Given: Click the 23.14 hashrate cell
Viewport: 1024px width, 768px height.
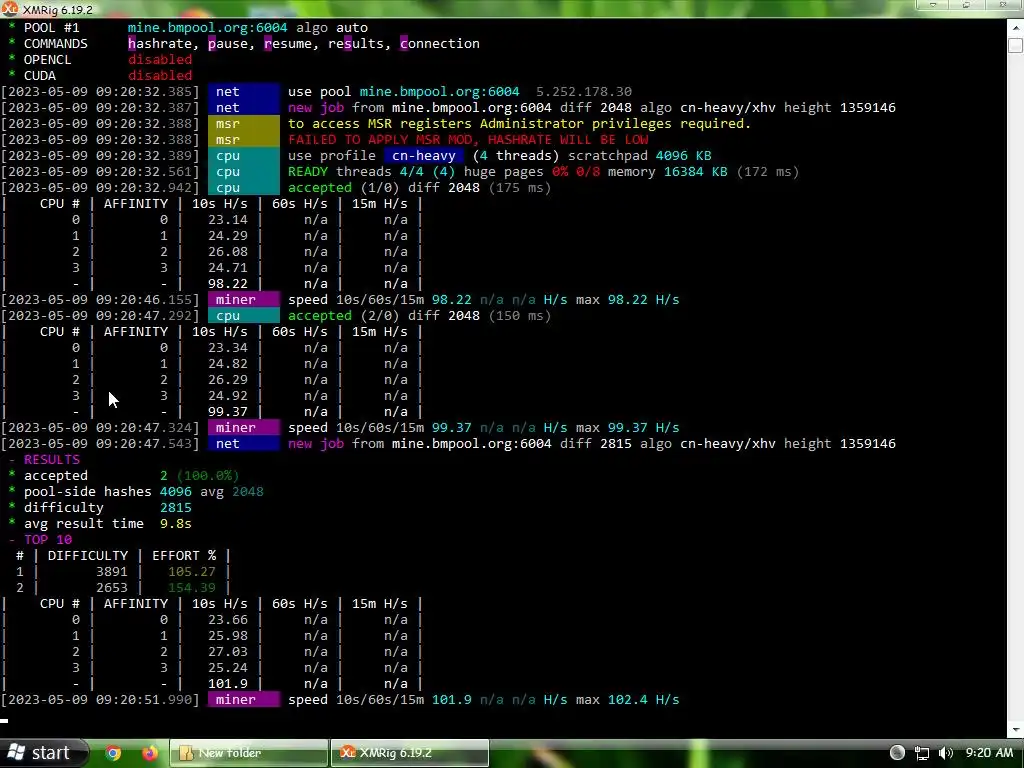Looking at the screenshot, I should [227, 220].
